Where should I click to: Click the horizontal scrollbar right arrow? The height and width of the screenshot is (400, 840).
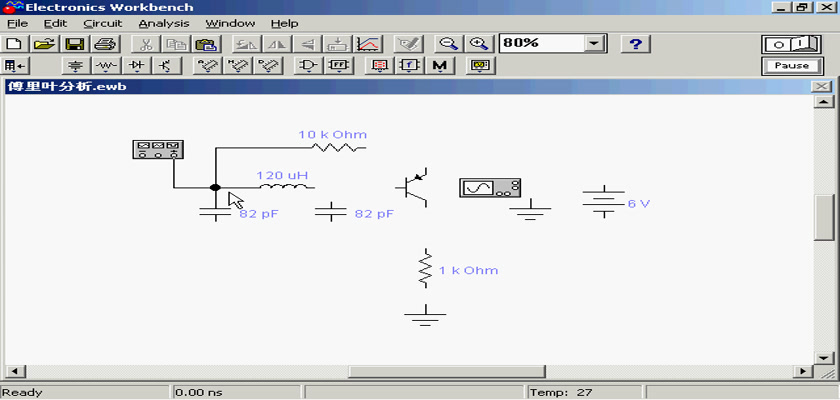[802, 371]
